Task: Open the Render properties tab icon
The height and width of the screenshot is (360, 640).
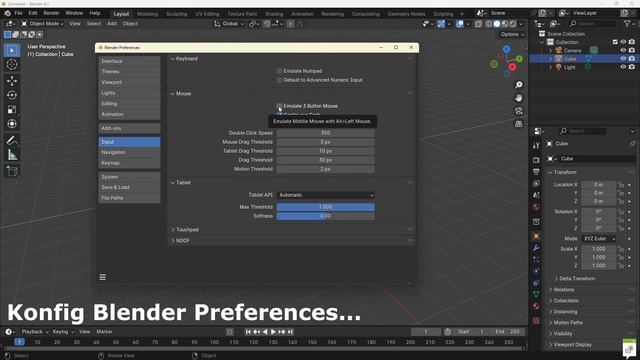Action: (536, 160)
